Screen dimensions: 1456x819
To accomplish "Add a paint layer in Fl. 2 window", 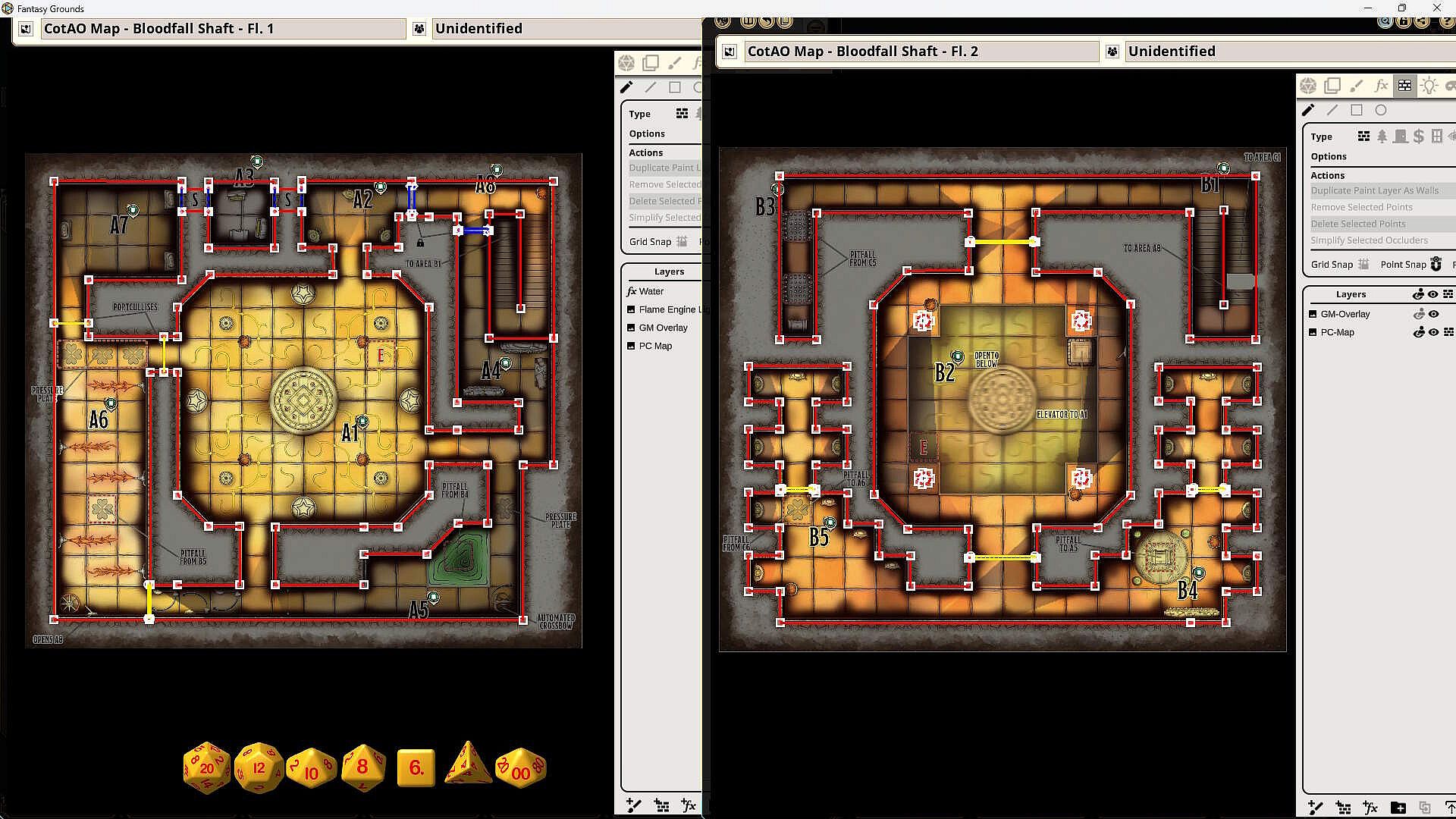I will pyautogui.click(x=1316, y=808).
